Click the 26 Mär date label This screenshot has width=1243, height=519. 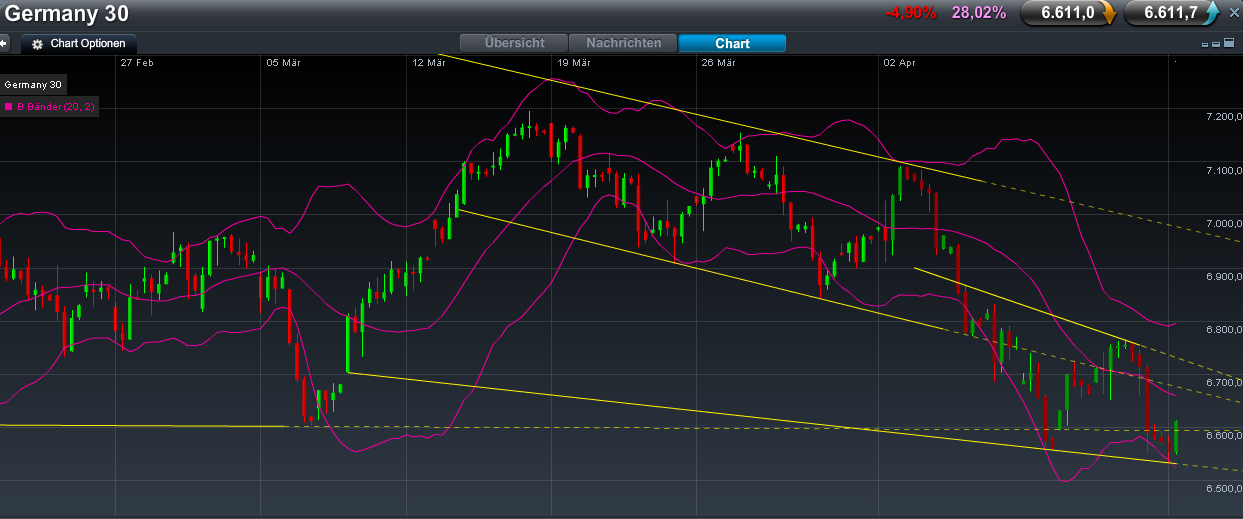coord(719,62)
